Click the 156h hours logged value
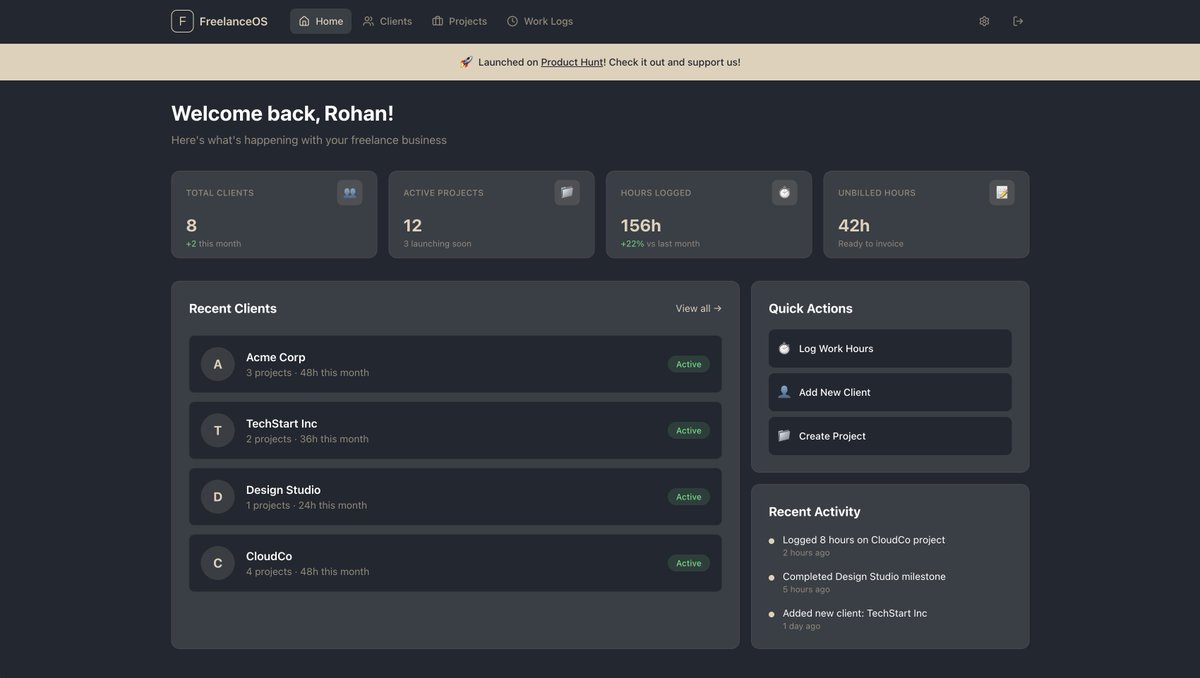Image resolution: width=1200 pixels, height=678 pixels. (x=641, y=226)
